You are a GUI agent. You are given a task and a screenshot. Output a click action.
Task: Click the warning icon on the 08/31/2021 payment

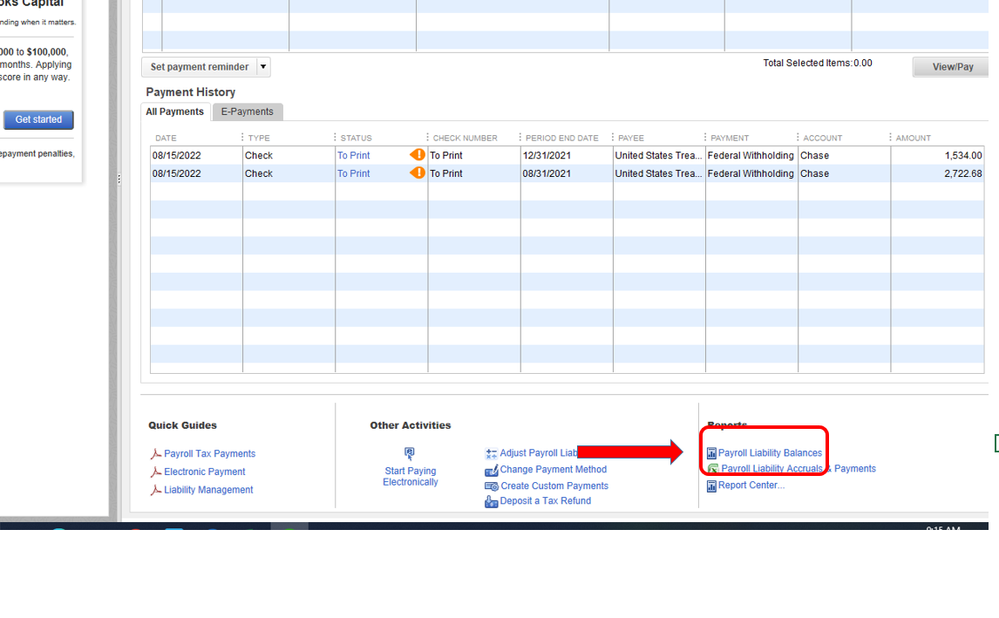tap(417, 173)
